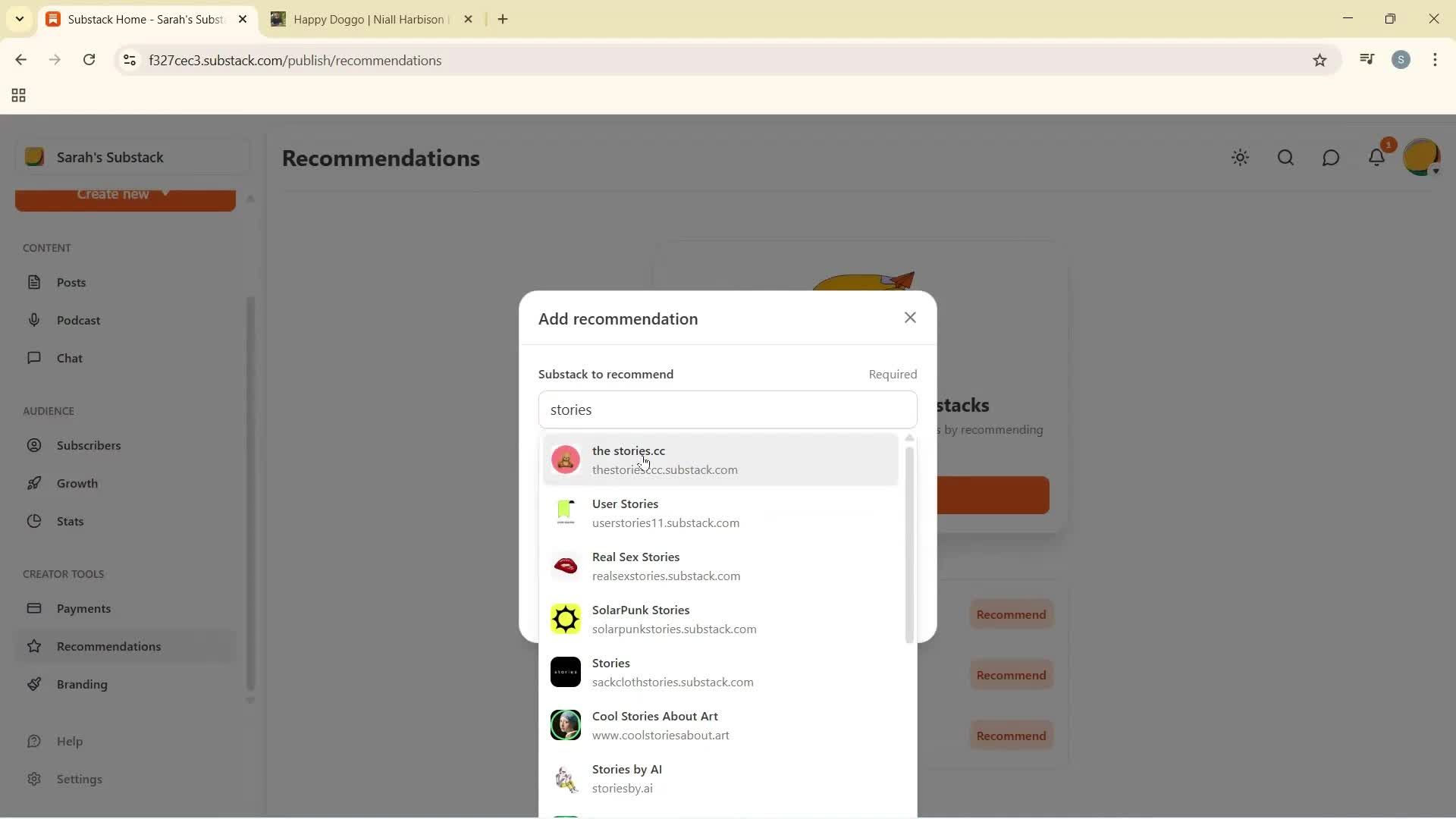This screenshot has height=819, width=1456.
Task: Open the Podcast section in sidebar
Action: [x=80, y=319]
